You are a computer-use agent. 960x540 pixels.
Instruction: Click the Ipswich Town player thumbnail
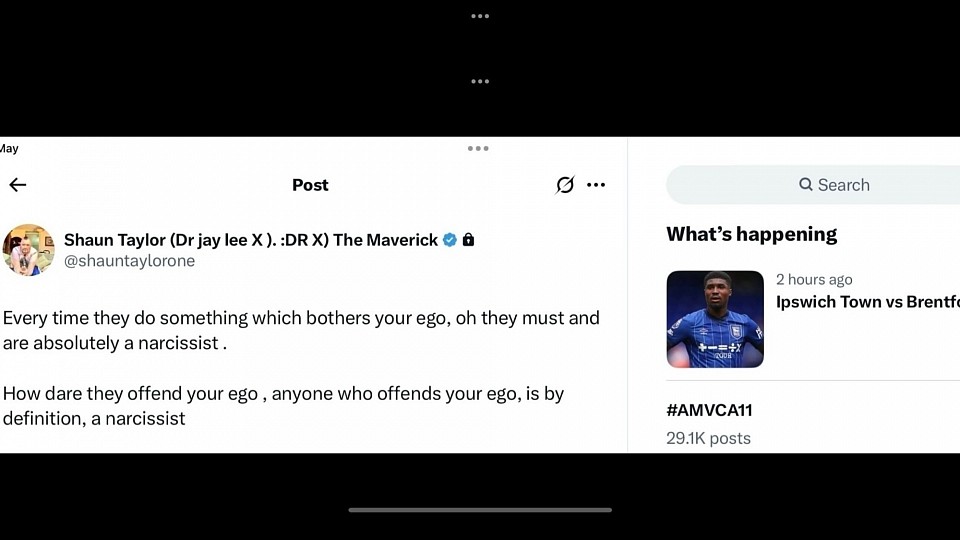(715, 319)
